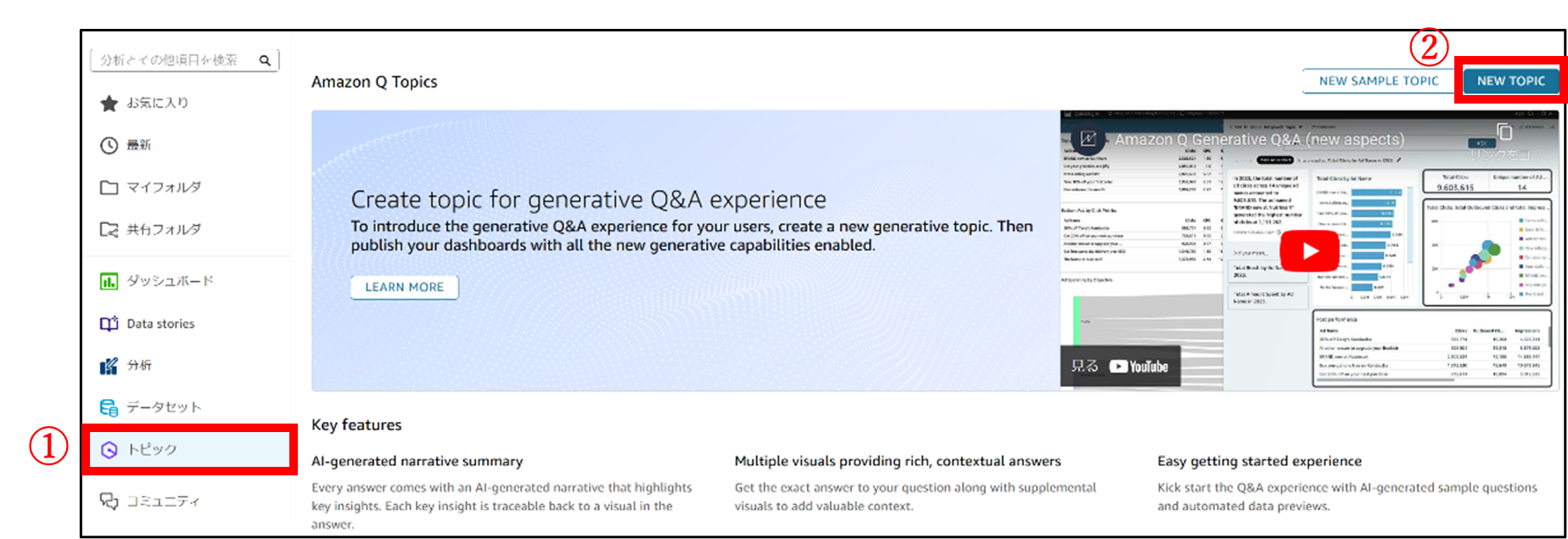Screen dimensions: 1568x539
Task: Click the copy link icon on video
Action: pos(1504,133)
